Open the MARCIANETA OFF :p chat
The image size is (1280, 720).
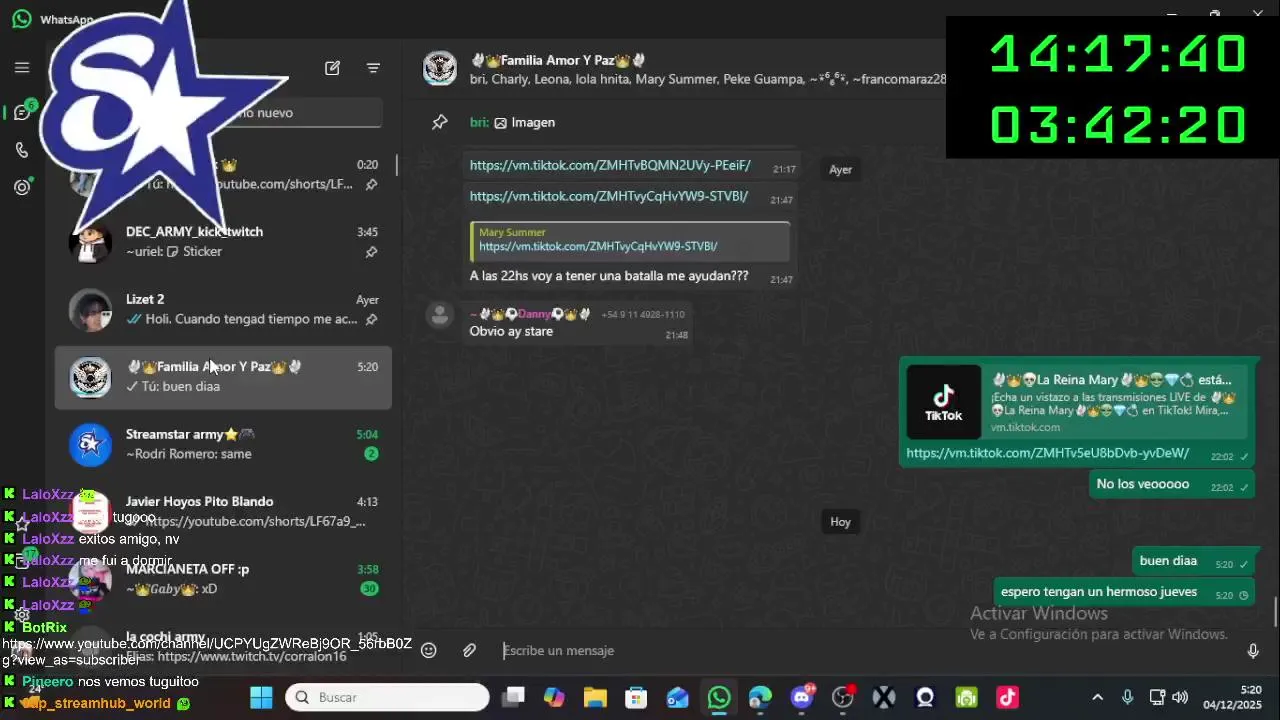click(x=223, y=579)
